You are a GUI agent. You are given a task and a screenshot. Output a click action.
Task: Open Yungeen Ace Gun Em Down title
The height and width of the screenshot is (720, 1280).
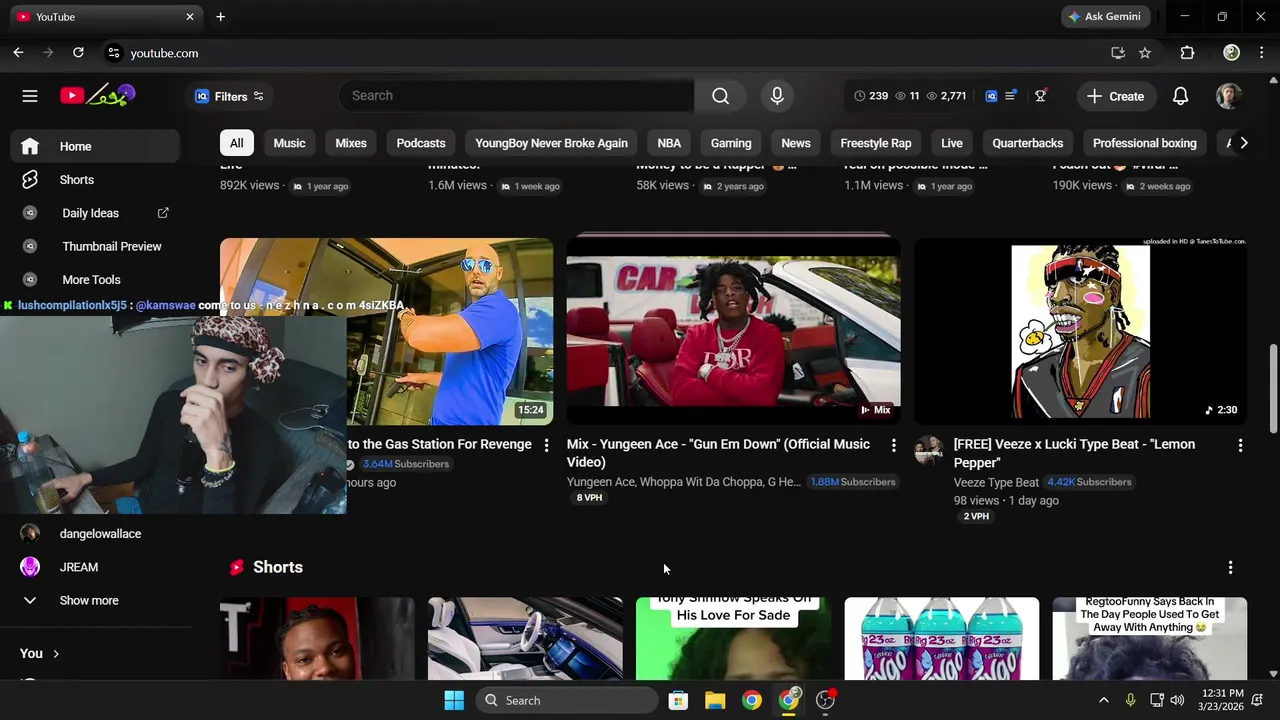click(718, 453)
